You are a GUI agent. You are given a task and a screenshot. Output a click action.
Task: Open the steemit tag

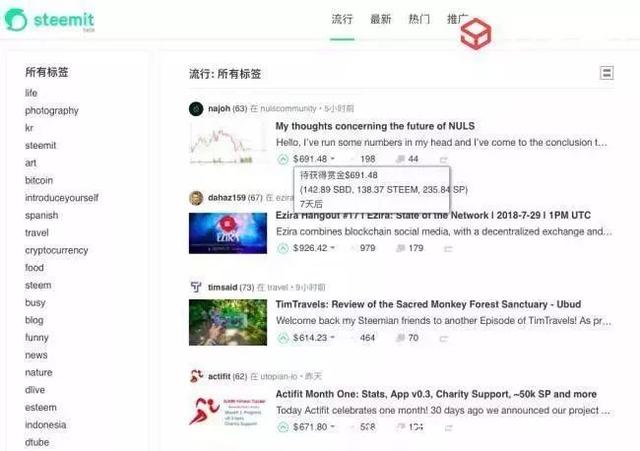pos(40,146)
